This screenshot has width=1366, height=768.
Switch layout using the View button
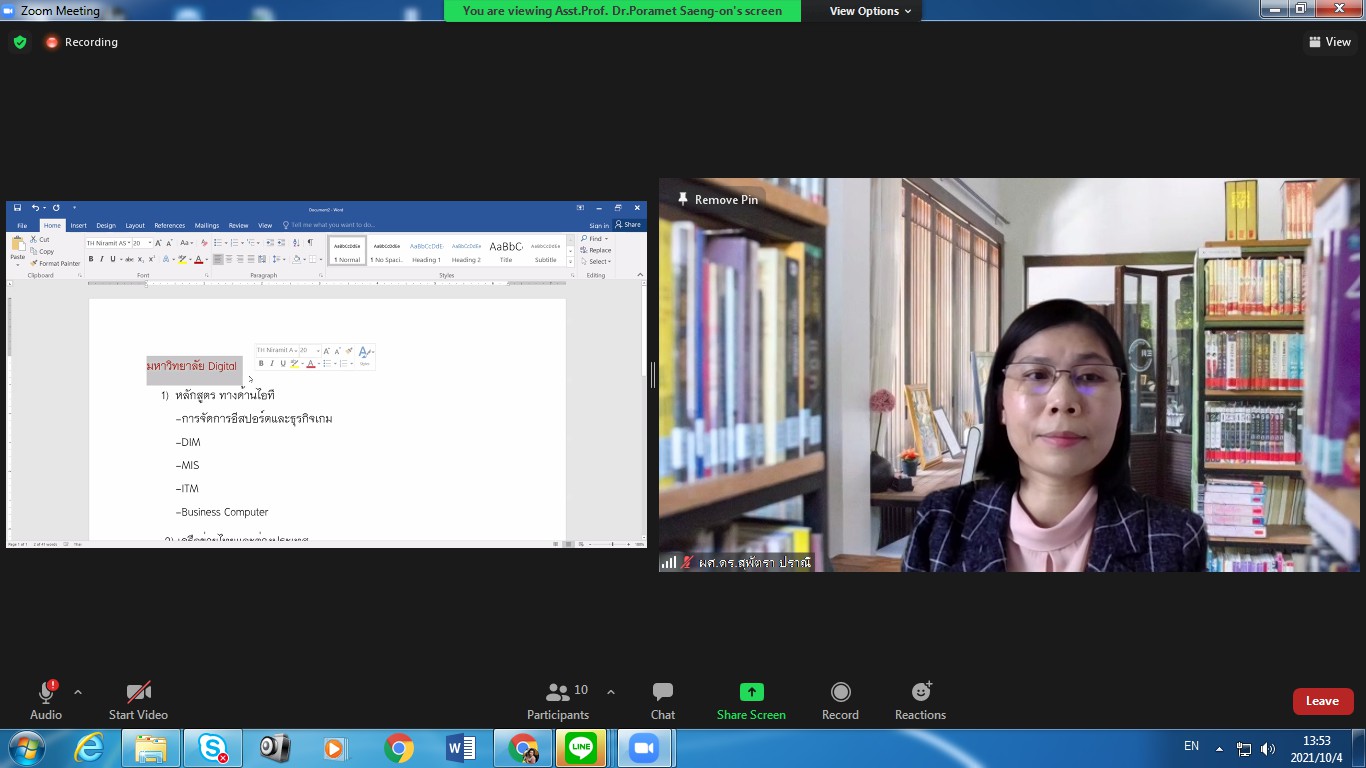pos(1330,42)
